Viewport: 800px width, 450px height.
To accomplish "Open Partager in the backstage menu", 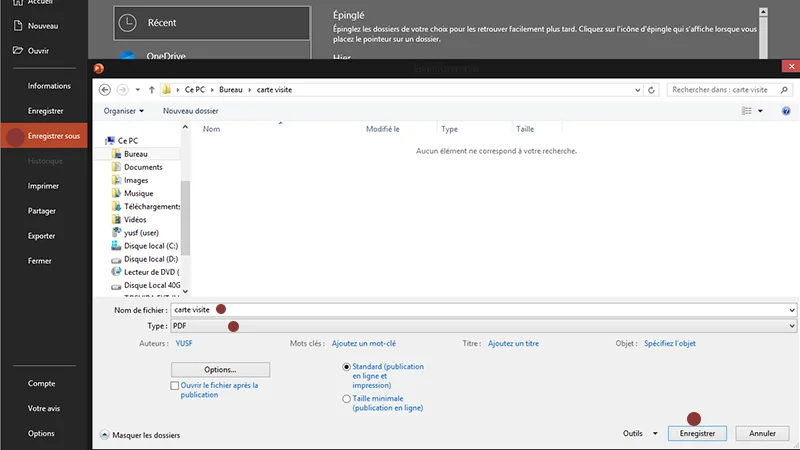I will pyautogui.click(x=42, y=211).
